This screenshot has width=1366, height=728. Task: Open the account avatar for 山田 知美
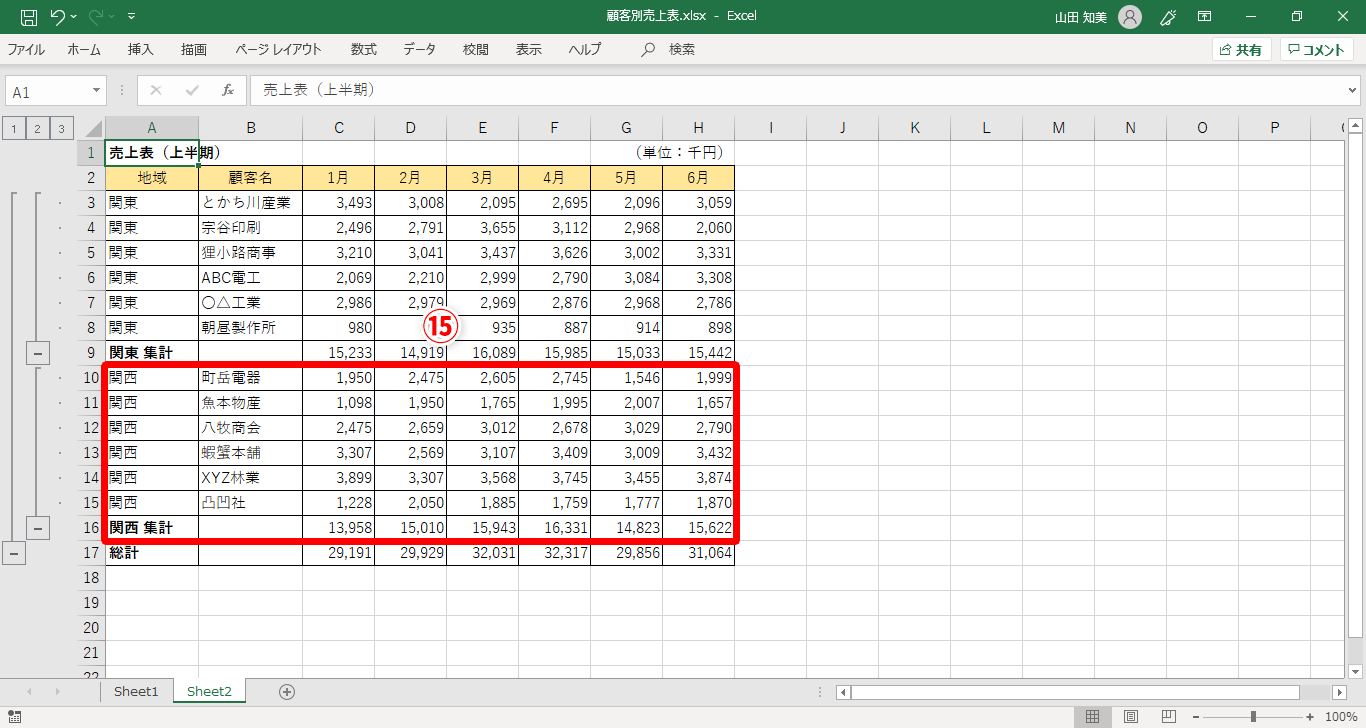tap(1130, 16)
